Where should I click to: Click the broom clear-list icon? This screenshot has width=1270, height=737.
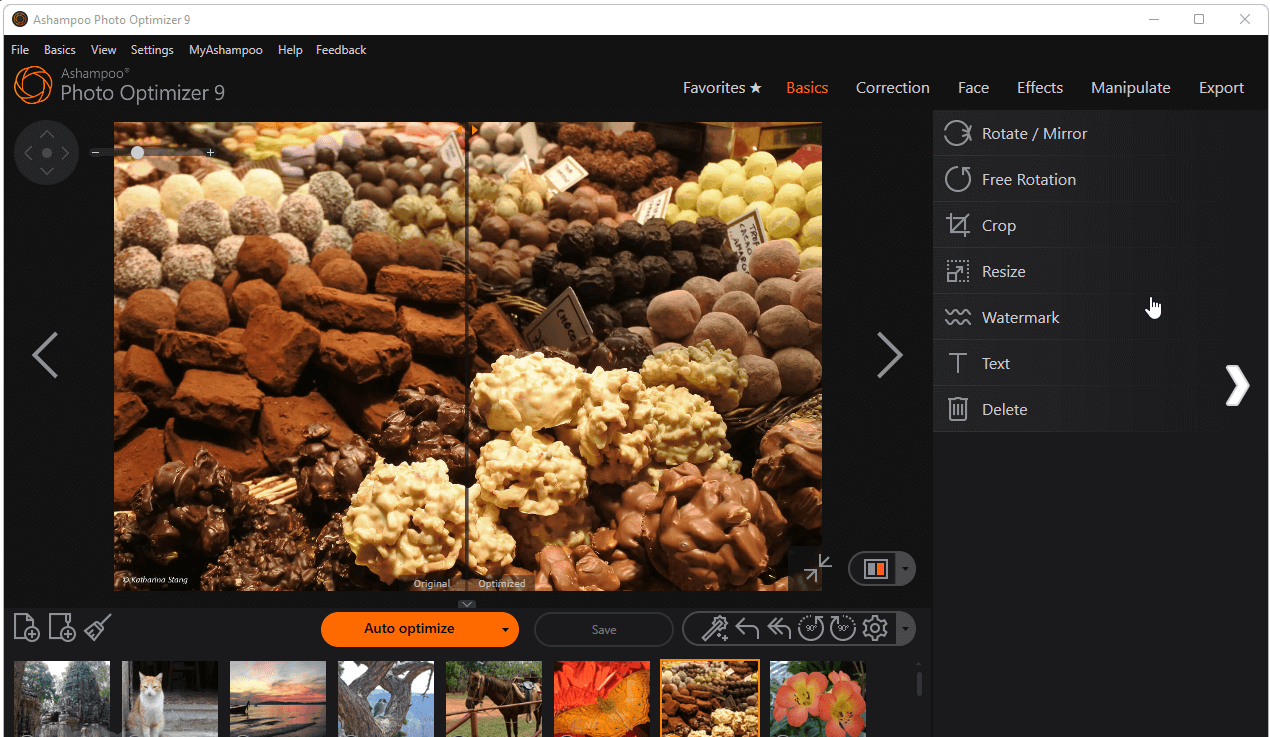click(x=98, y=628)
